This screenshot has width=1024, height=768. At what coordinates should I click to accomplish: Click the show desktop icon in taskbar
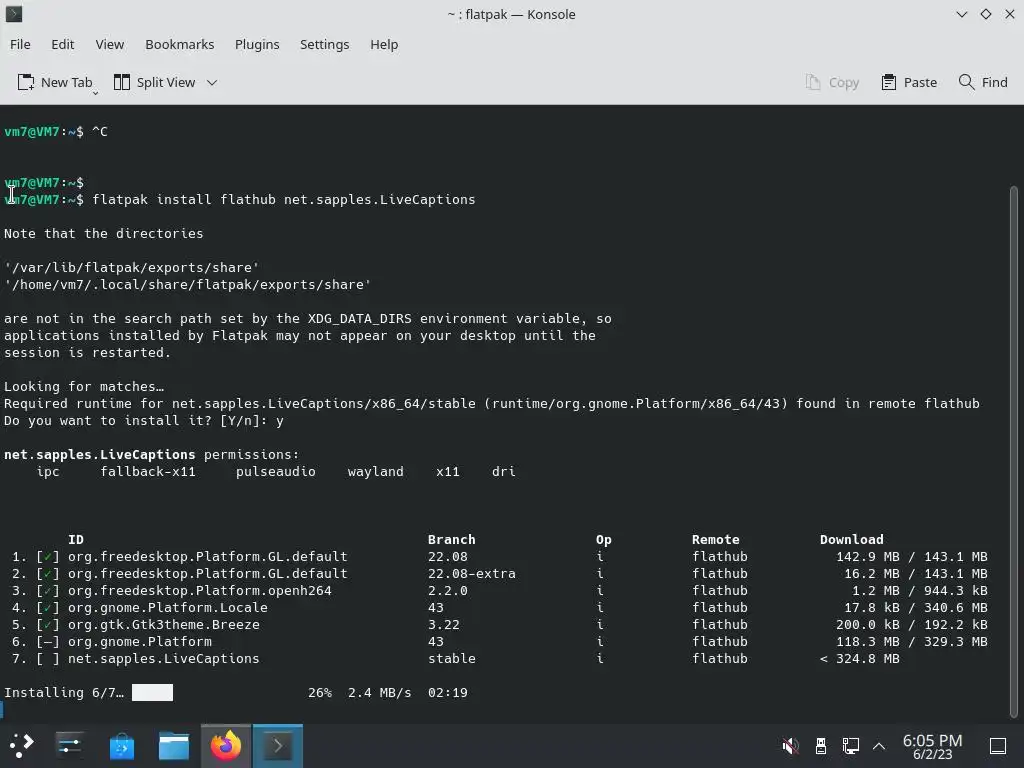click(997, 745)
